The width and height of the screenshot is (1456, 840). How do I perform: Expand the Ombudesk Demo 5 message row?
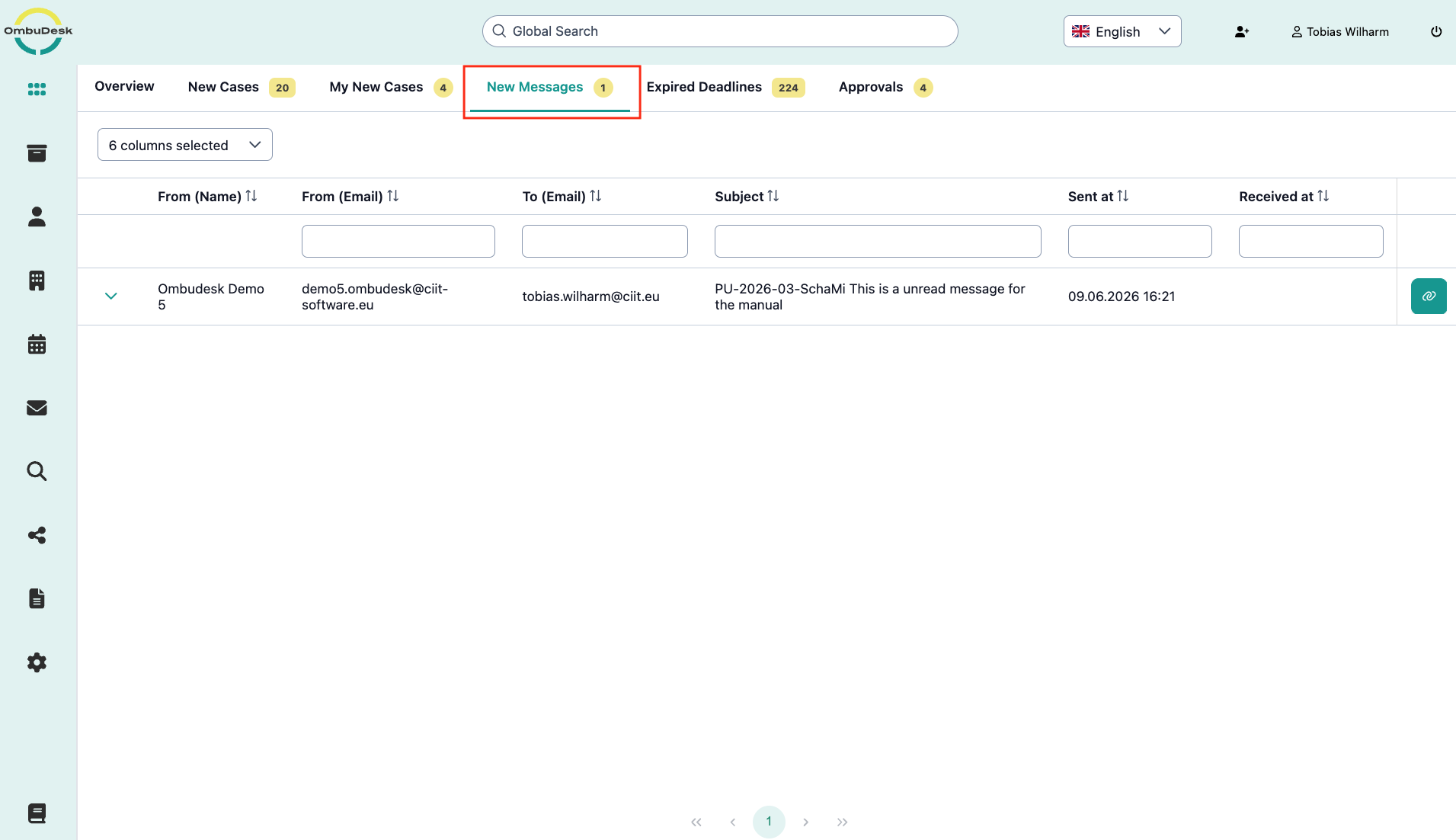111,297
